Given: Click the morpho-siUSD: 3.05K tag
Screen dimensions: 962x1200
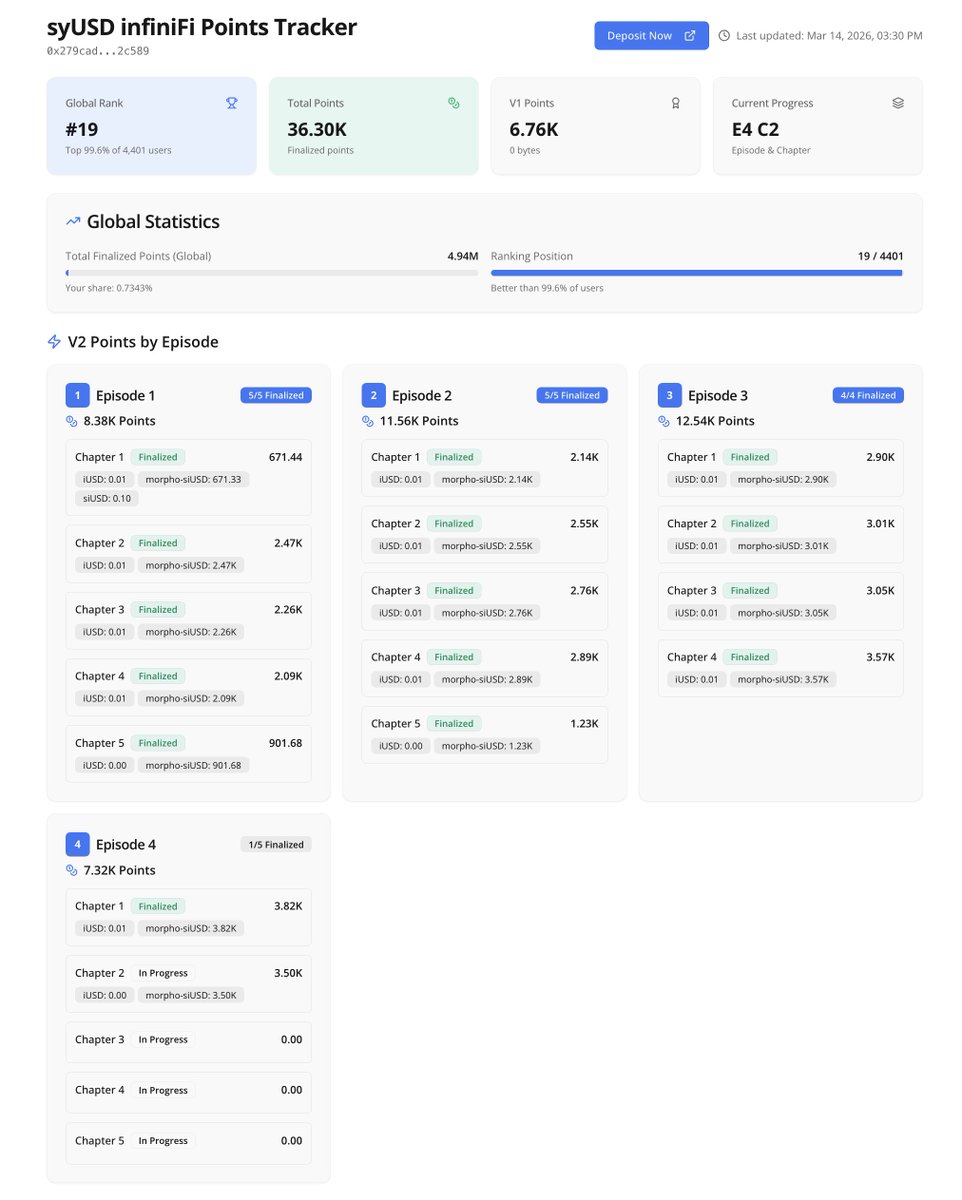Looking at the screenshot, I should point(783,612).
